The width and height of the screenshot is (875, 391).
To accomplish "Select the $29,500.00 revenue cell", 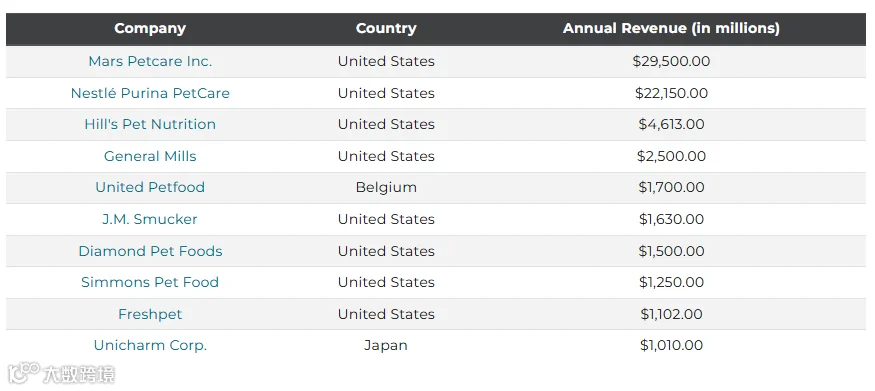I will pyautogui.click(x=671, y=61).
